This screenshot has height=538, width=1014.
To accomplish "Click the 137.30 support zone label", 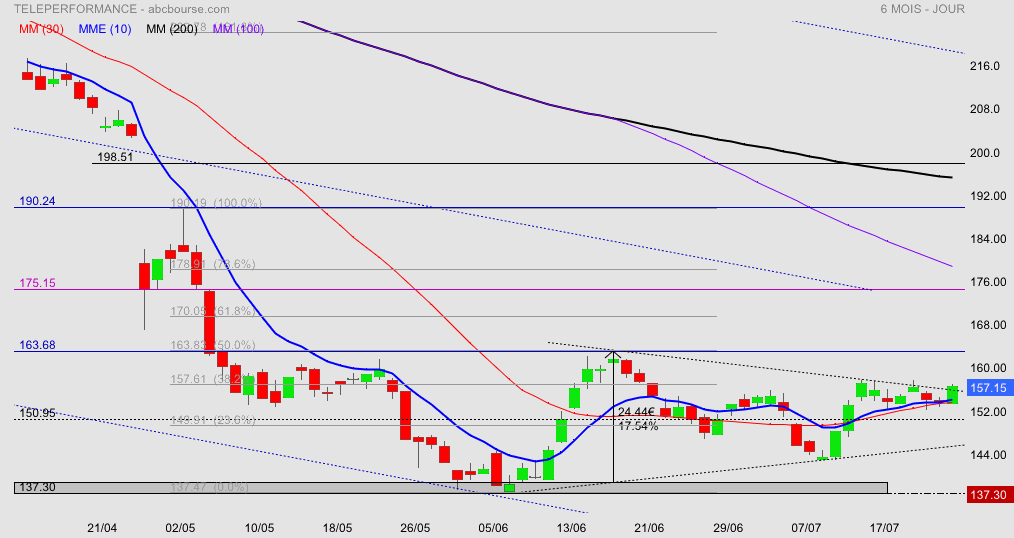I will pos(37,487).
